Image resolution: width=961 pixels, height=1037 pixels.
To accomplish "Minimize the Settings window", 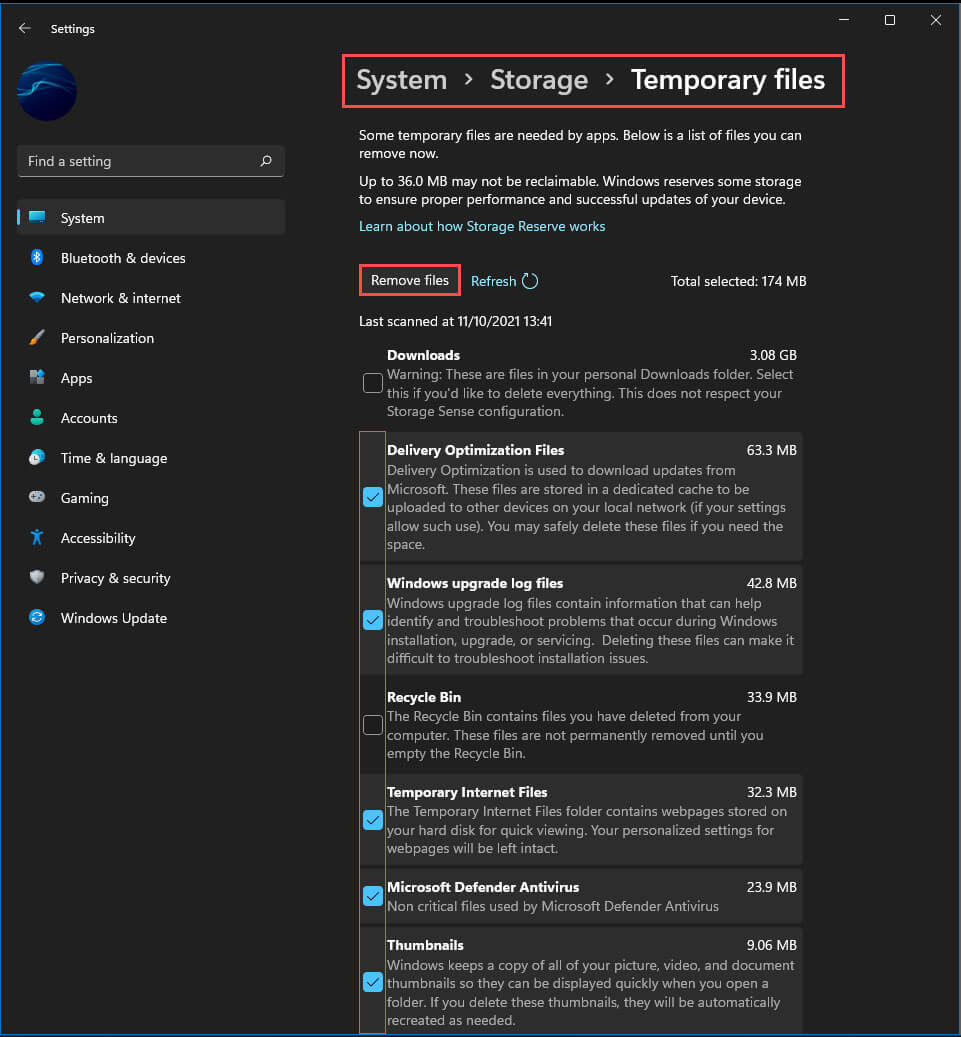I will [x=844, y=20].
